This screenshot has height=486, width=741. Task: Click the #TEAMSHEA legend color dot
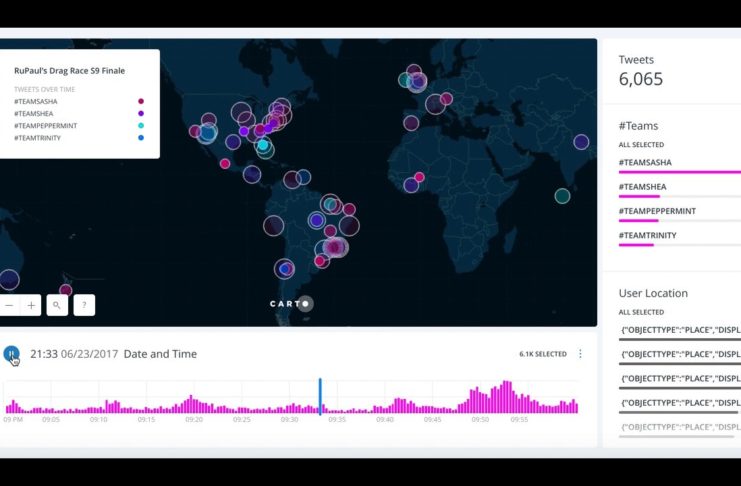click(x=141, y=113)
